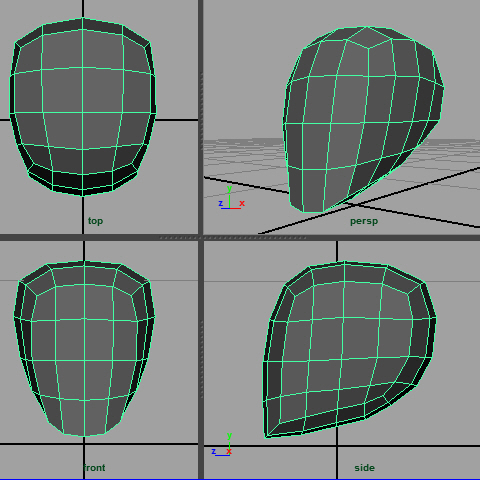Click the green y axis label in side view
480x480 pixels.
[229, 436]
